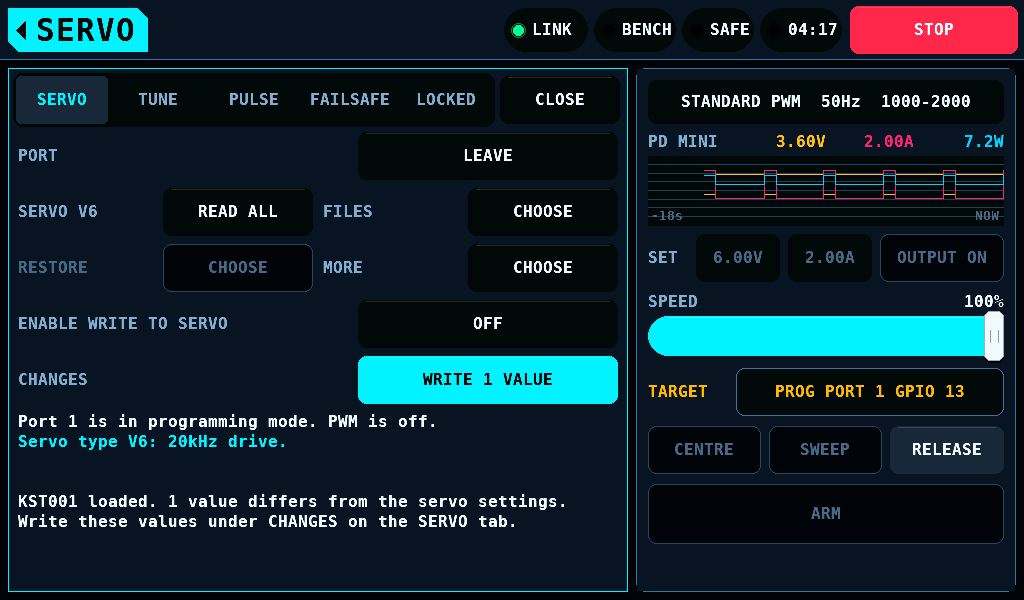Viewport: 1024px width, 600px height.
Task: Switch to the SERVO tab
Action: [62, 100]
